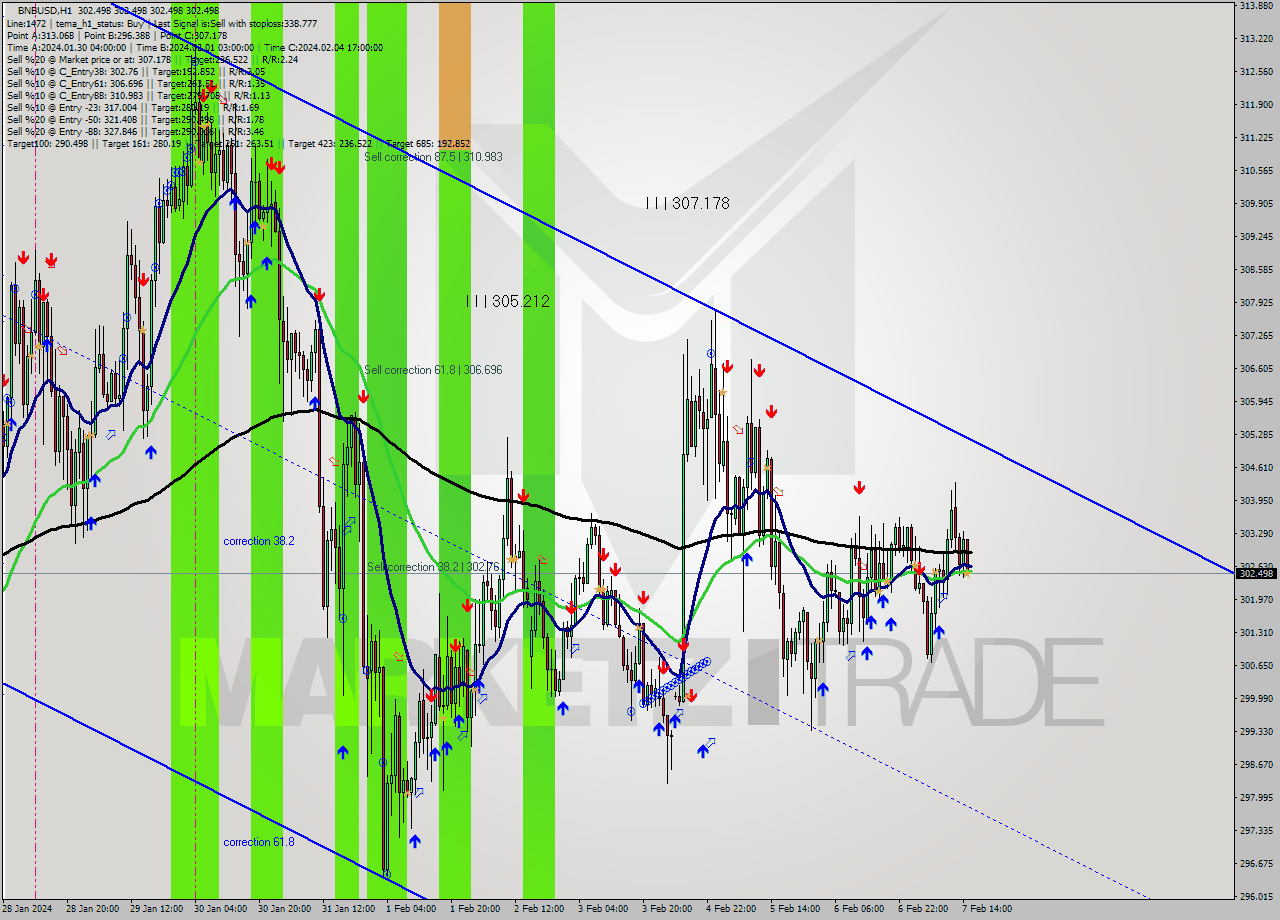Select the blue 'correction 38.2' label
Screen dimensions: 1280x920
259,541
